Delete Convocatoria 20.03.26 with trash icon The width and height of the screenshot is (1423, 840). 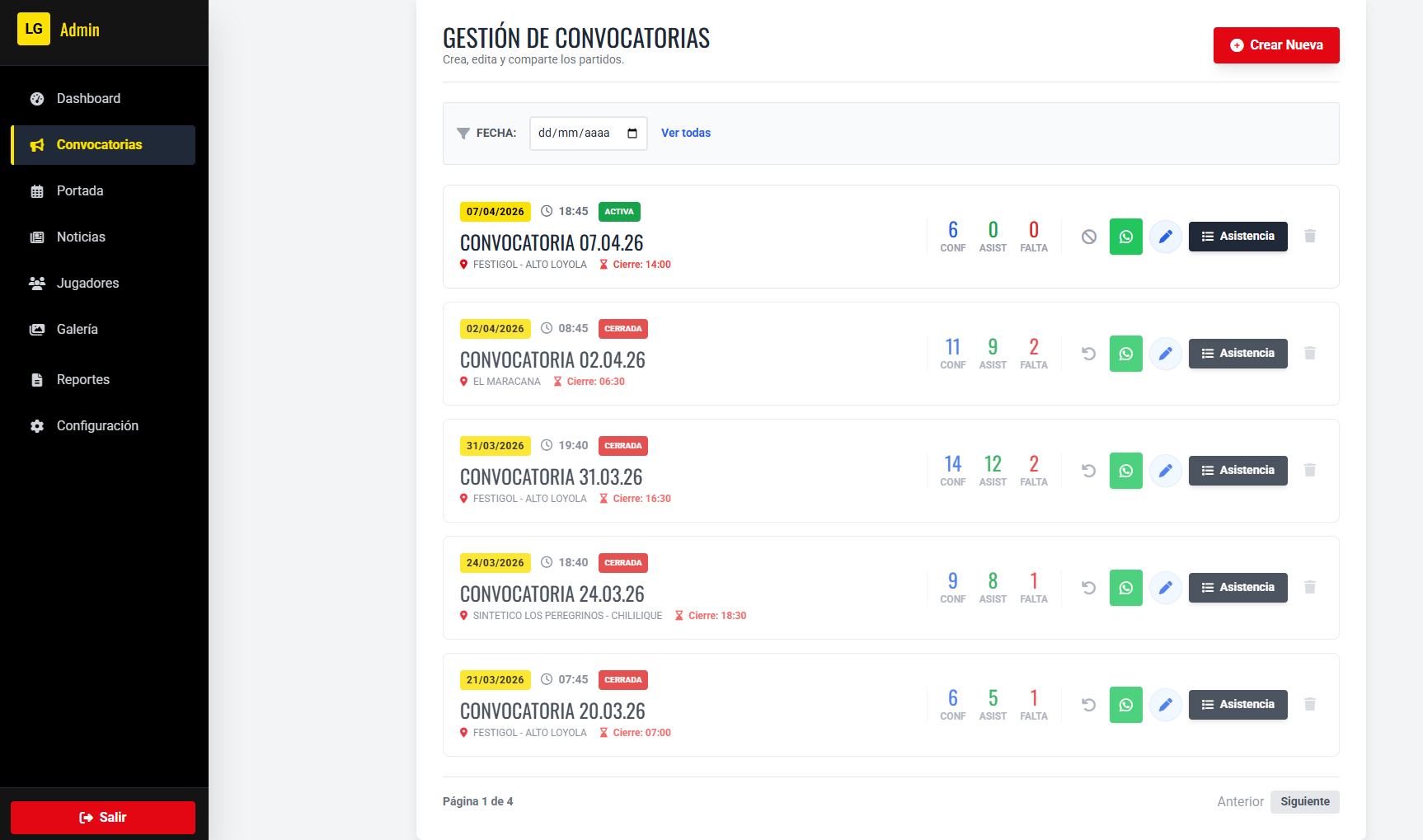click(x=1309, y=705)
